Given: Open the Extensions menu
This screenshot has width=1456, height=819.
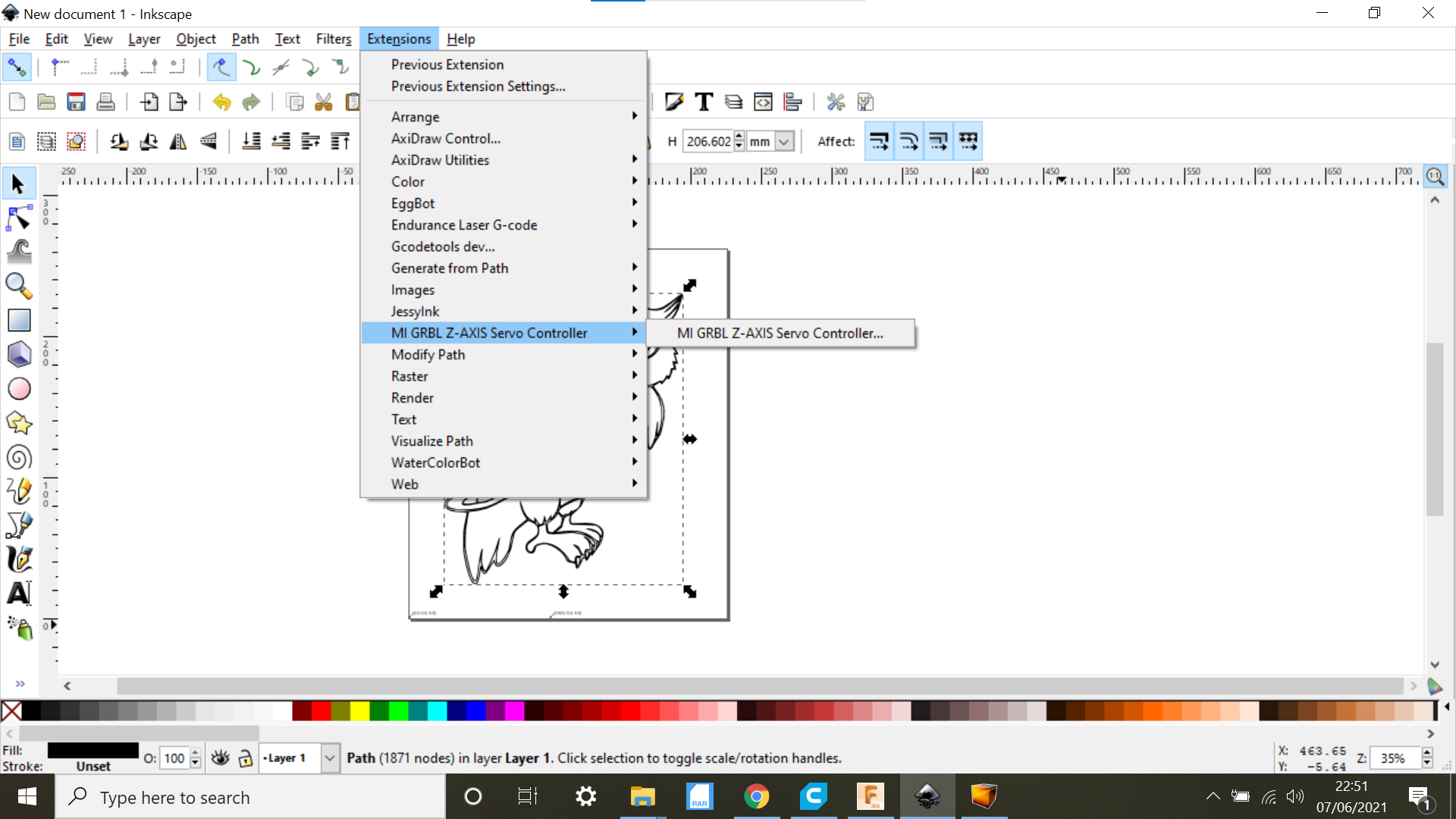Looking at the screenshot, I should click(x=398, y=38).
